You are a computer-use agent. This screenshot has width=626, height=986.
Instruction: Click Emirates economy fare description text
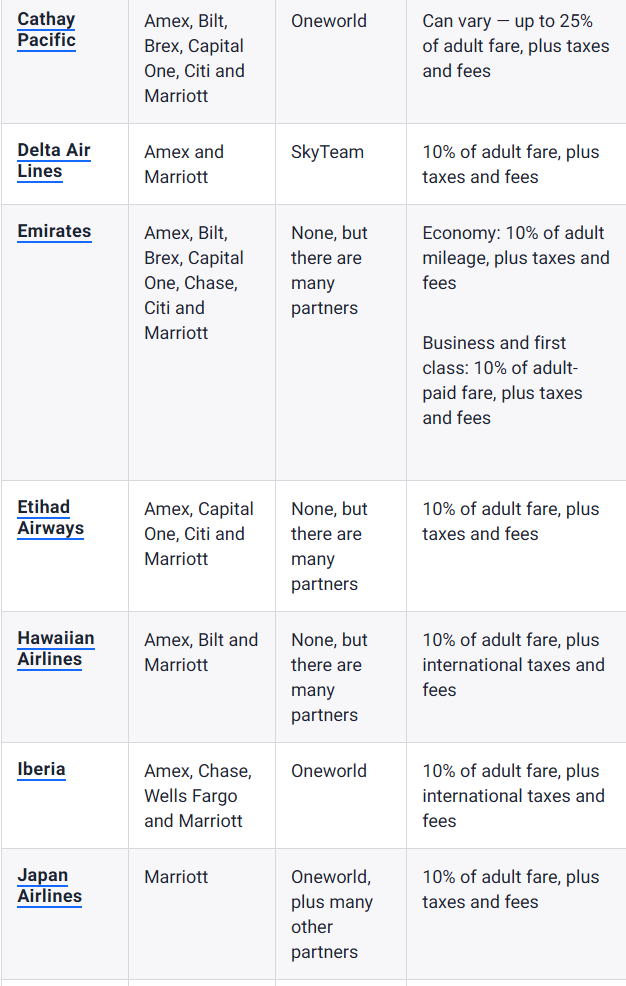coord(515,258)
